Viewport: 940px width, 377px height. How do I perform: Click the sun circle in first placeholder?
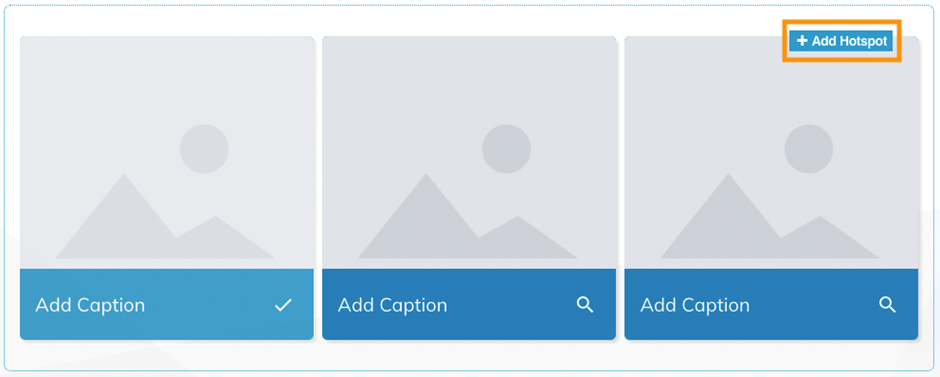pos(204,149)
